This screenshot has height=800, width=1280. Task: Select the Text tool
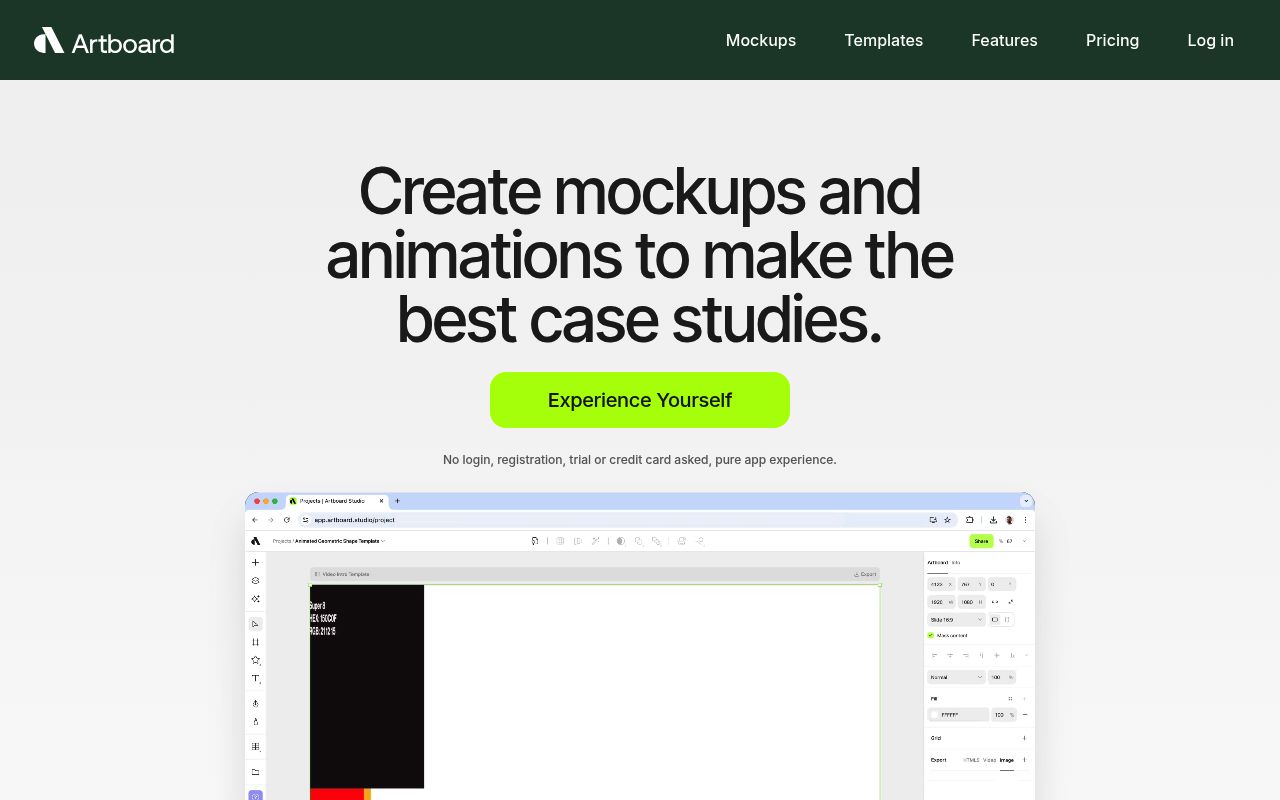[x=256, y=679]
